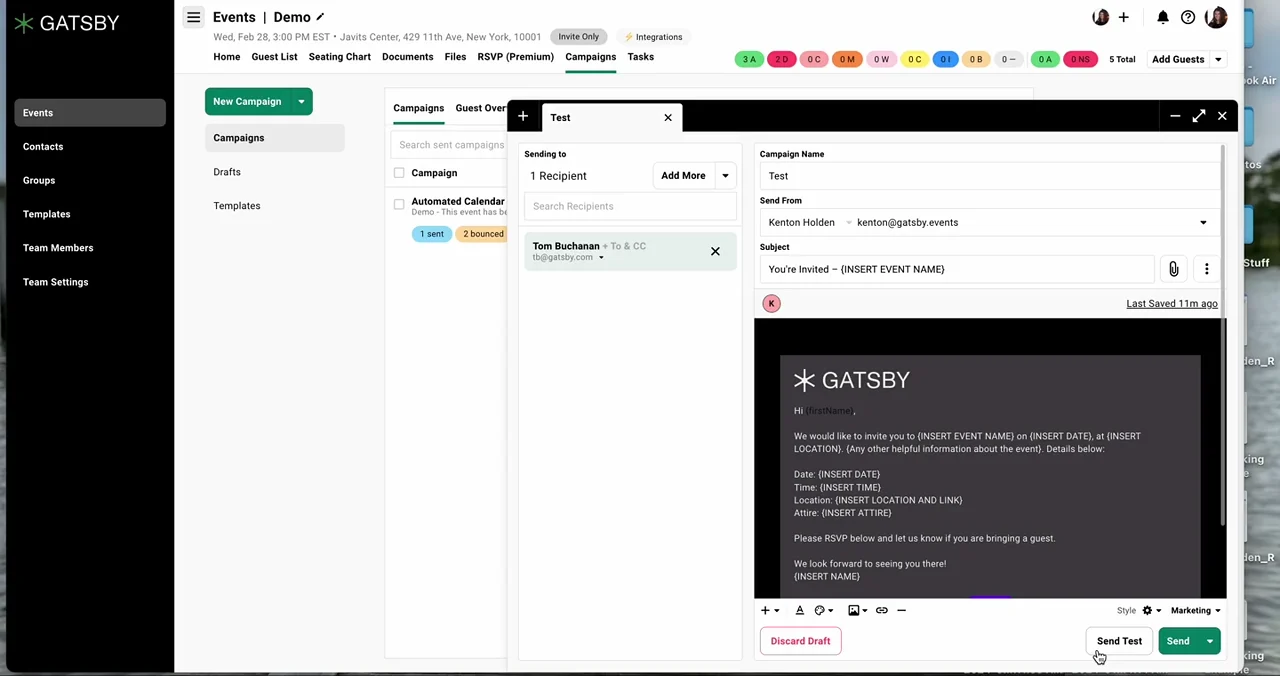Viewport: 1280px width, 676px height.
Task: Open the Seating Chart tab
Action: click(339, 57)
